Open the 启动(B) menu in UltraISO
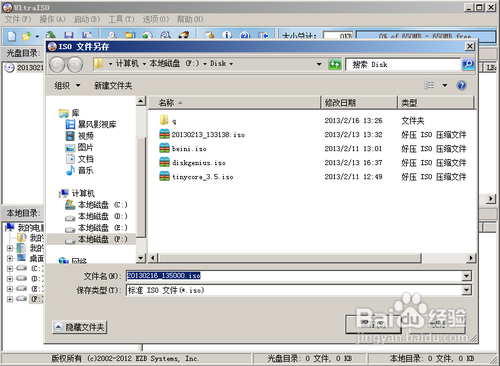 pyautogui.click(x=87, y=19)
